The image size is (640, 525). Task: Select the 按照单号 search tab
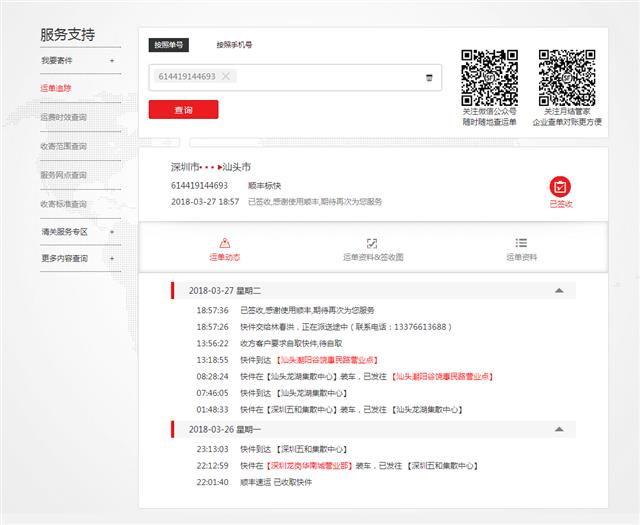click(x=169, y=45)
